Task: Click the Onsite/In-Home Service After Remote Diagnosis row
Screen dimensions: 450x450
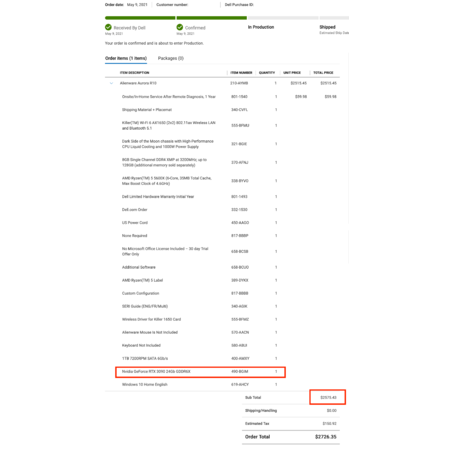Action: 222,97
